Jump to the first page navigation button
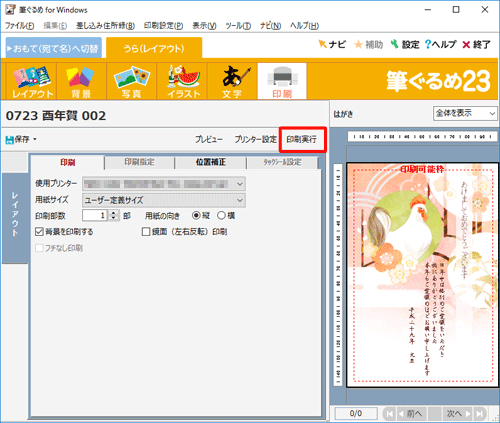Screen dimensions: 500x423 [x=389, y=414]
